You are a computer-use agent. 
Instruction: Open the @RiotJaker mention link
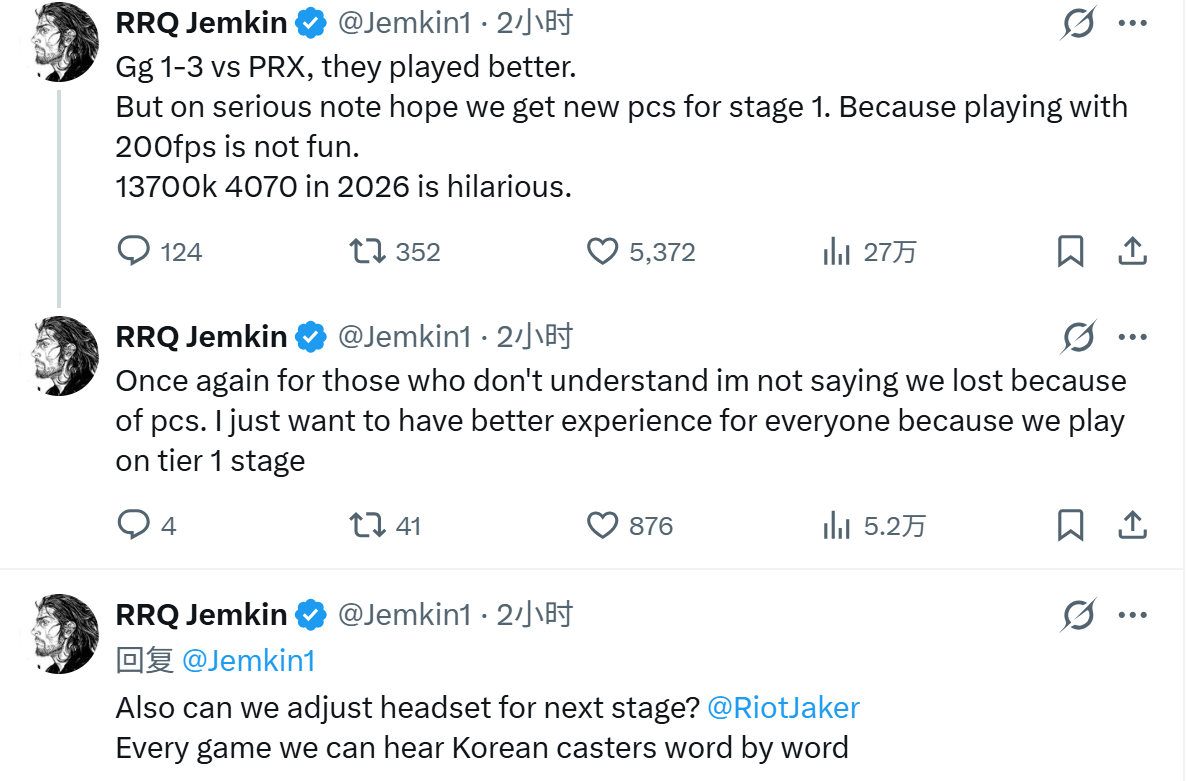(x=783, y=708)
